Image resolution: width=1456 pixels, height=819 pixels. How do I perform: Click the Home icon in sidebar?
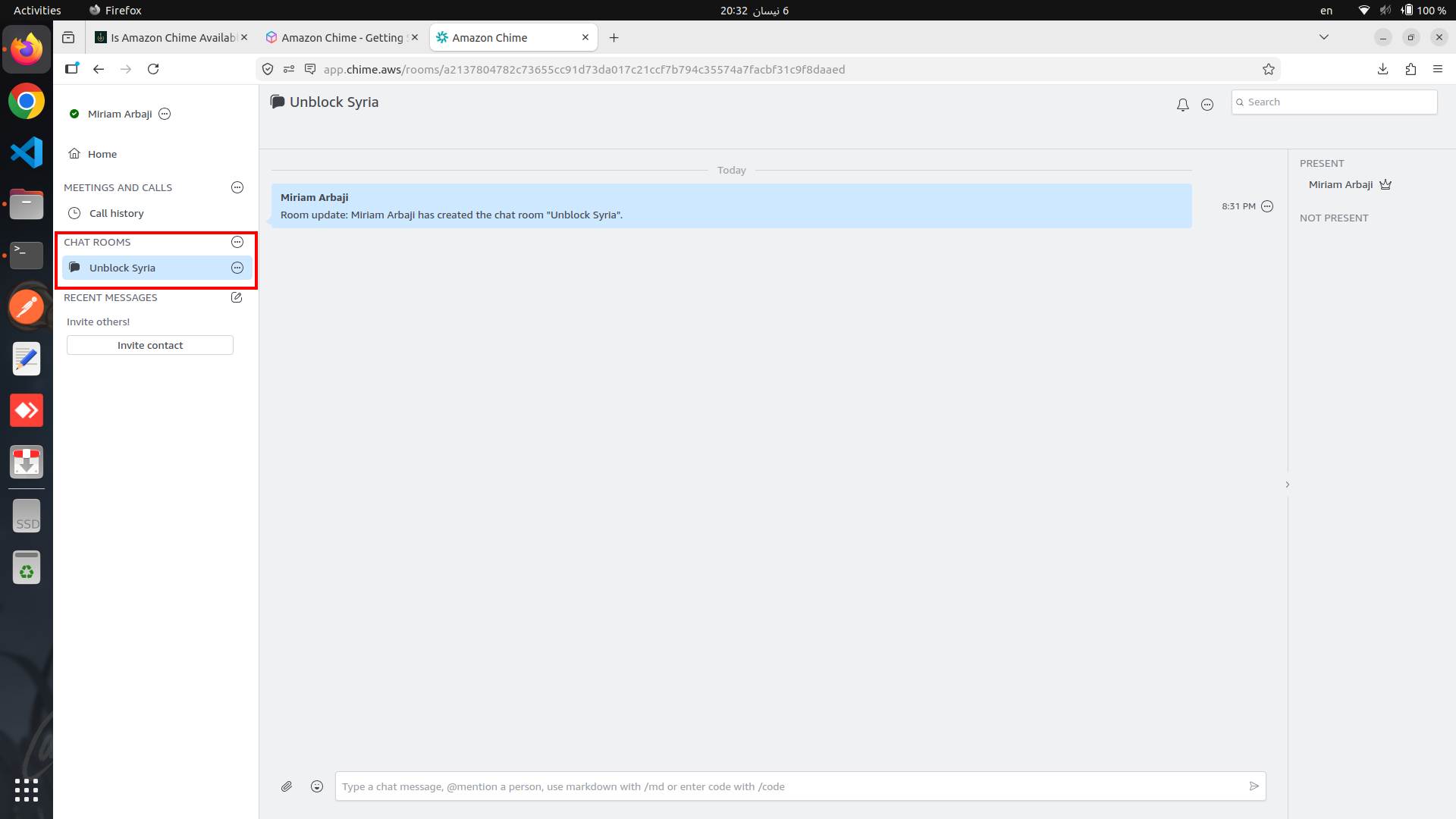pyautogui.click(x=74, y=154)
